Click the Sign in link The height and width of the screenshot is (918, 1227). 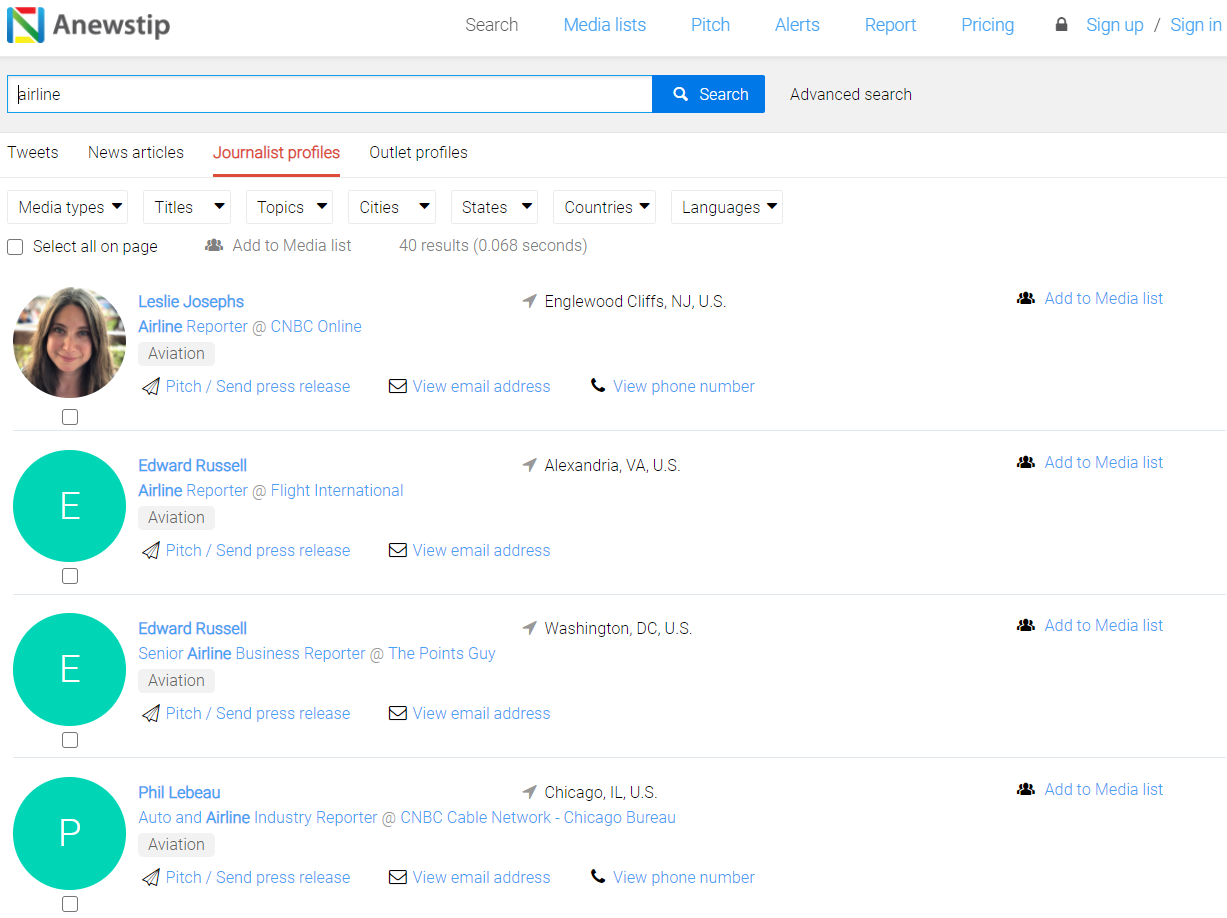[x=1196, y=25]
